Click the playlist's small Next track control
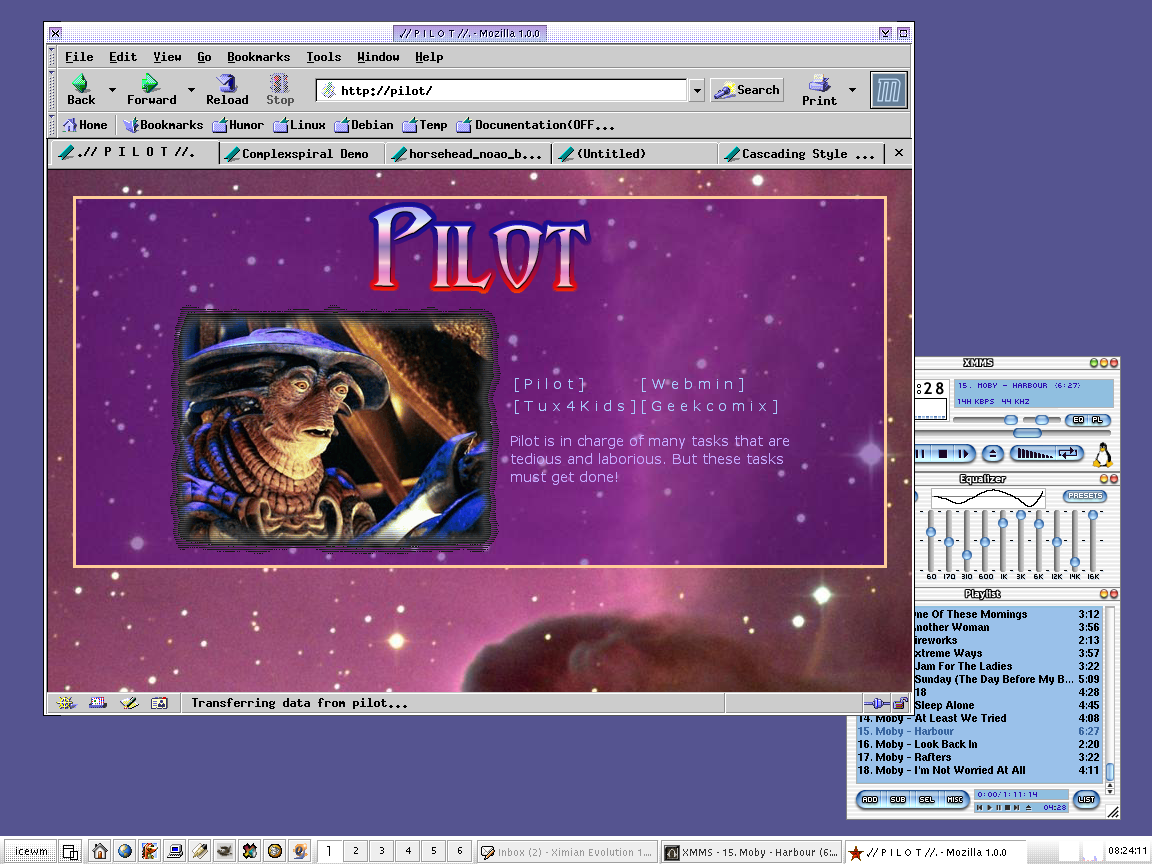The image size is (1152, 864). click(x=1017, y=807)
